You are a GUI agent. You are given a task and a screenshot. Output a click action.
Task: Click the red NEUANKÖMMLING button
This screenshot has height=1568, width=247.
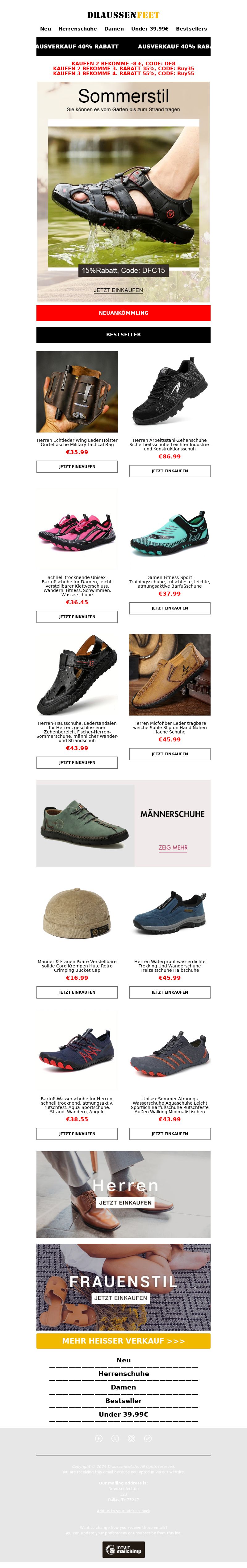(x=123, y=313)
